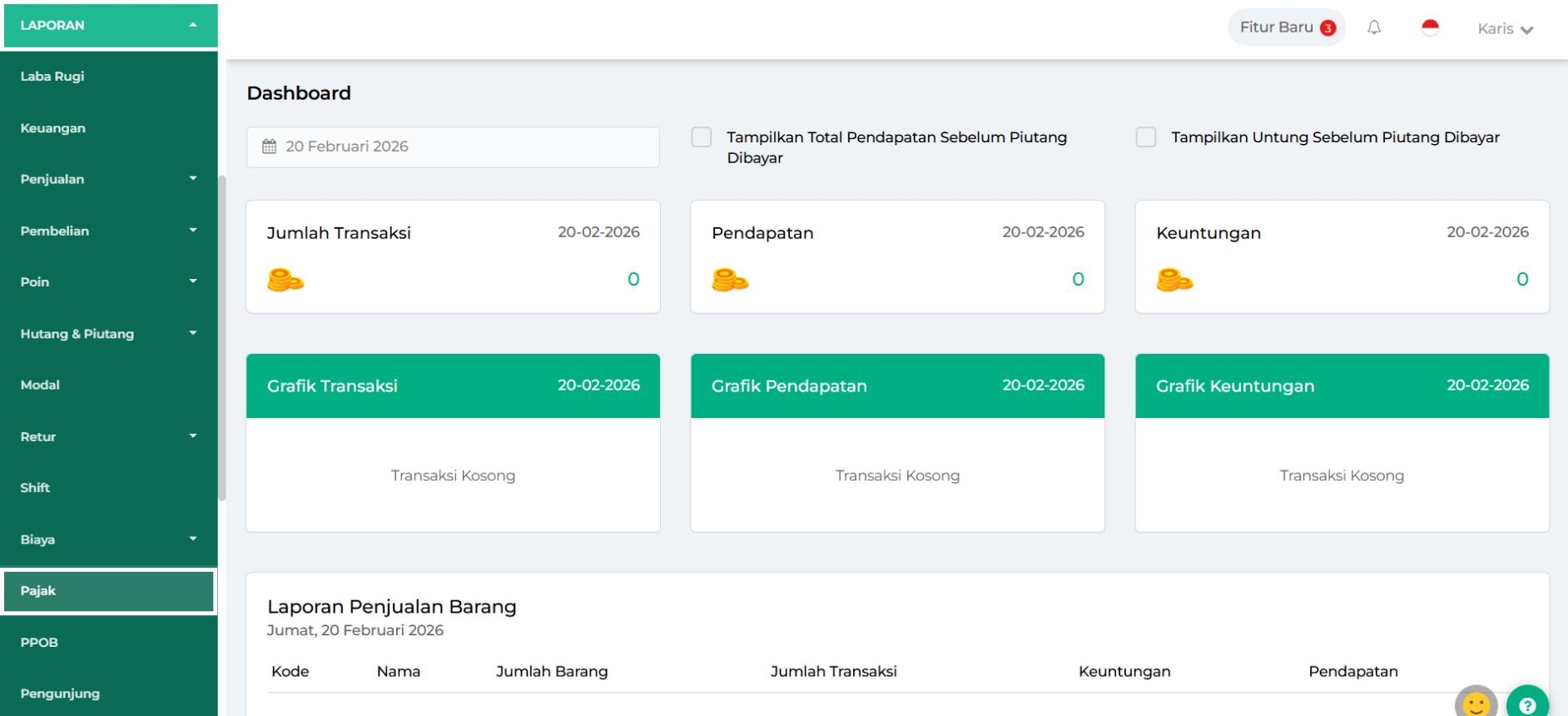Click the coins icon in Pendapatan card
Screen dimensions: 1568x716
pyautogui.click(x=730, y=280)
